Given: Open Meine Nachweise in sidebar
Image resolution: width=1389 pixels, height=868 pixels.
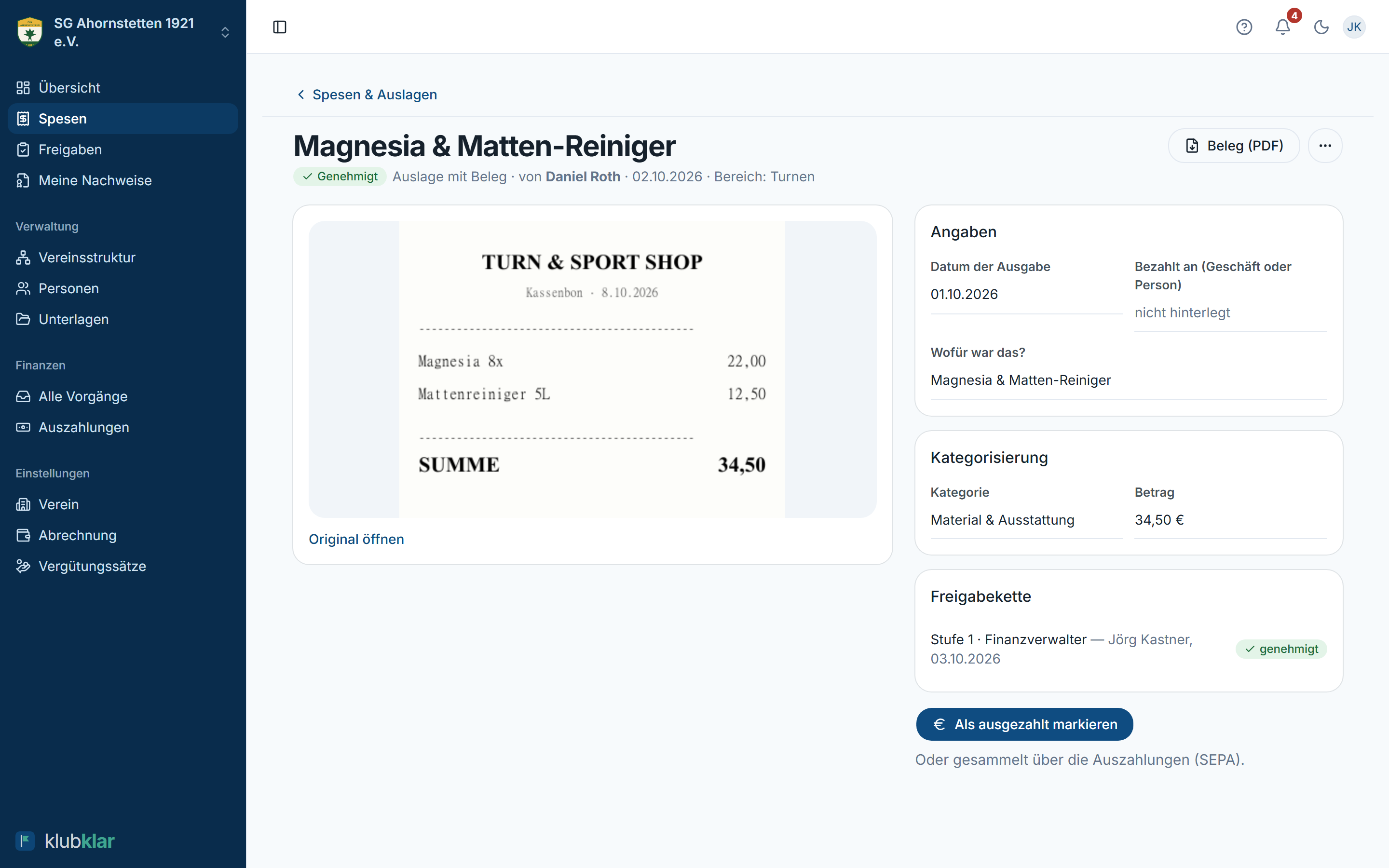Looking at the screenshot, I should [123, 180].
